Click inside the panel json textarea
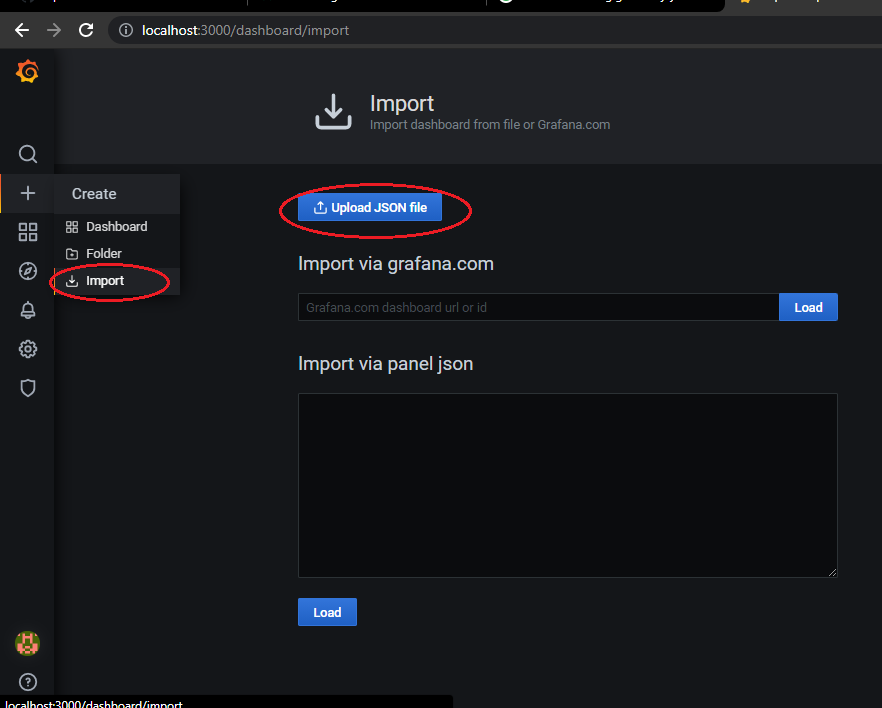This screenshot has width=882, height=708. (567, 485)
